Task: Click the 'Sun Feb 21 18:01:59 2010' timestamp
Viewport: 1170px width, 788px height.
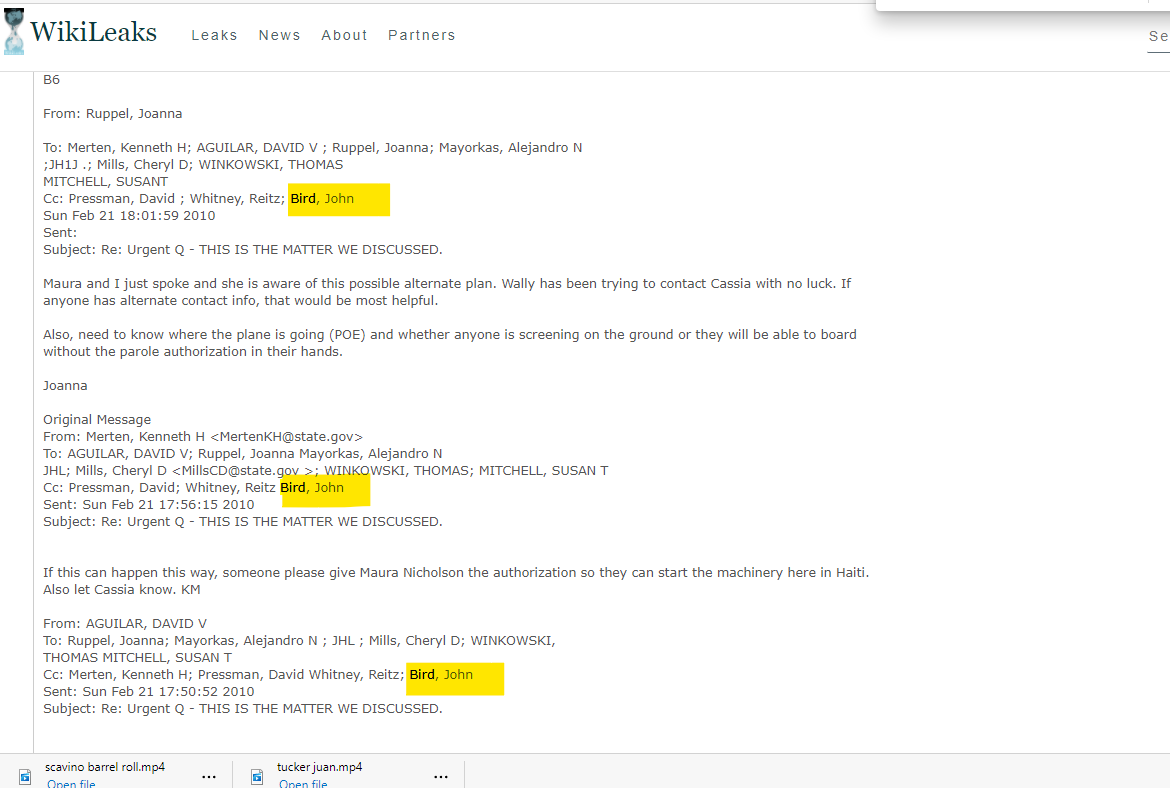Action: click(x=129, y=216)
